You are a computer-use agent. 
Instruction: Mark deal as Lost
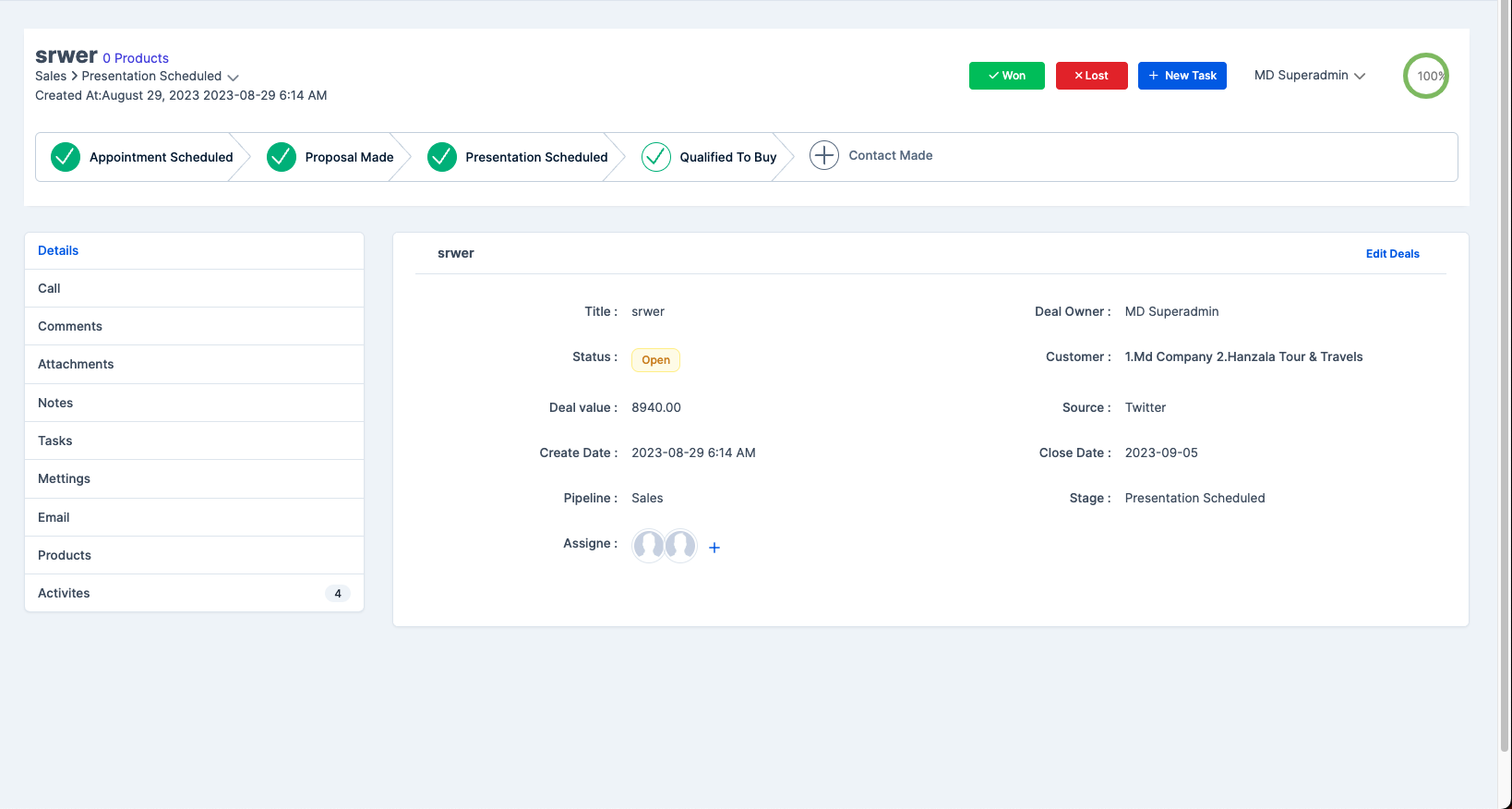coord(1092,76)
